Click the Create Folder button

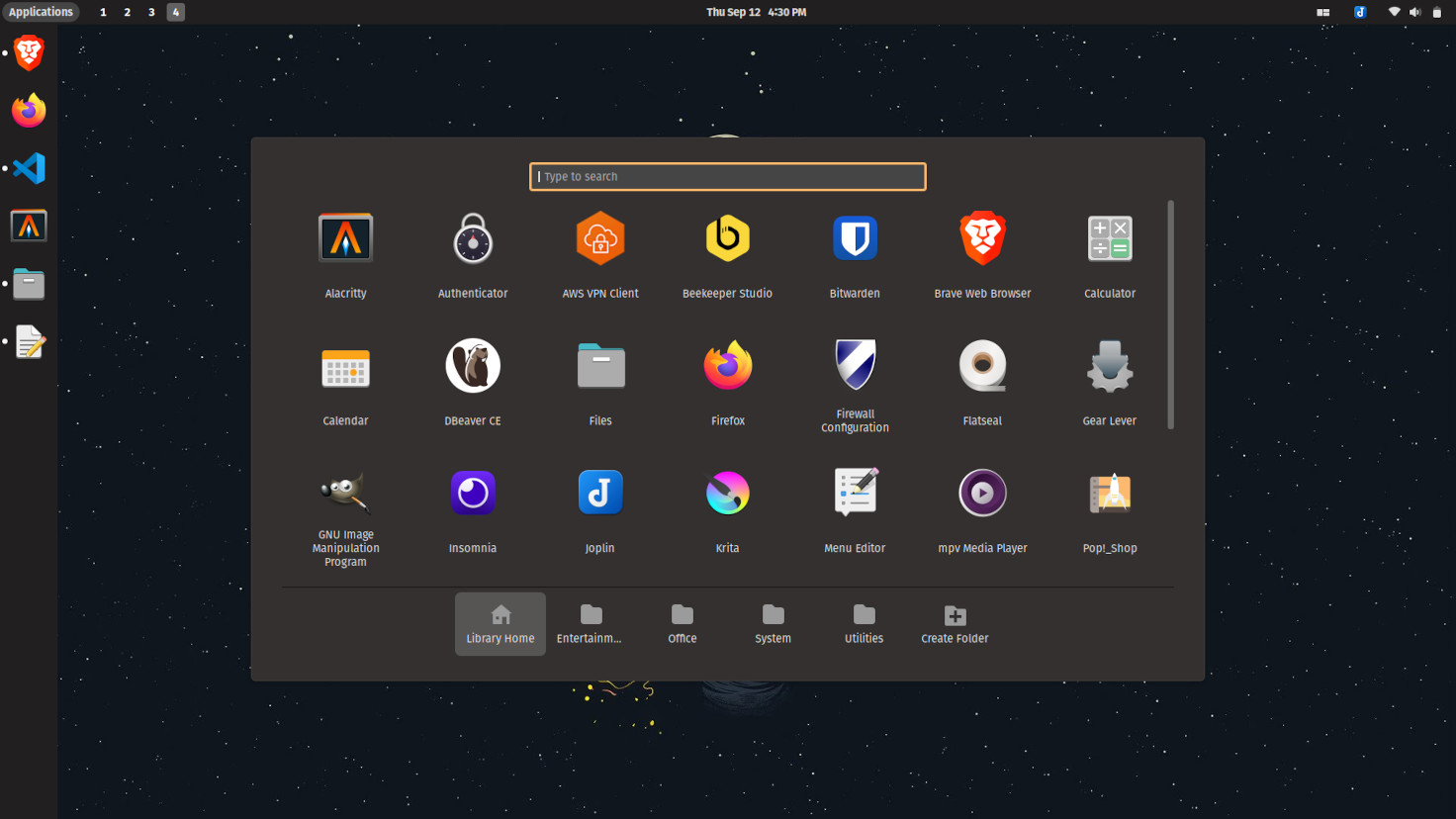955,624
